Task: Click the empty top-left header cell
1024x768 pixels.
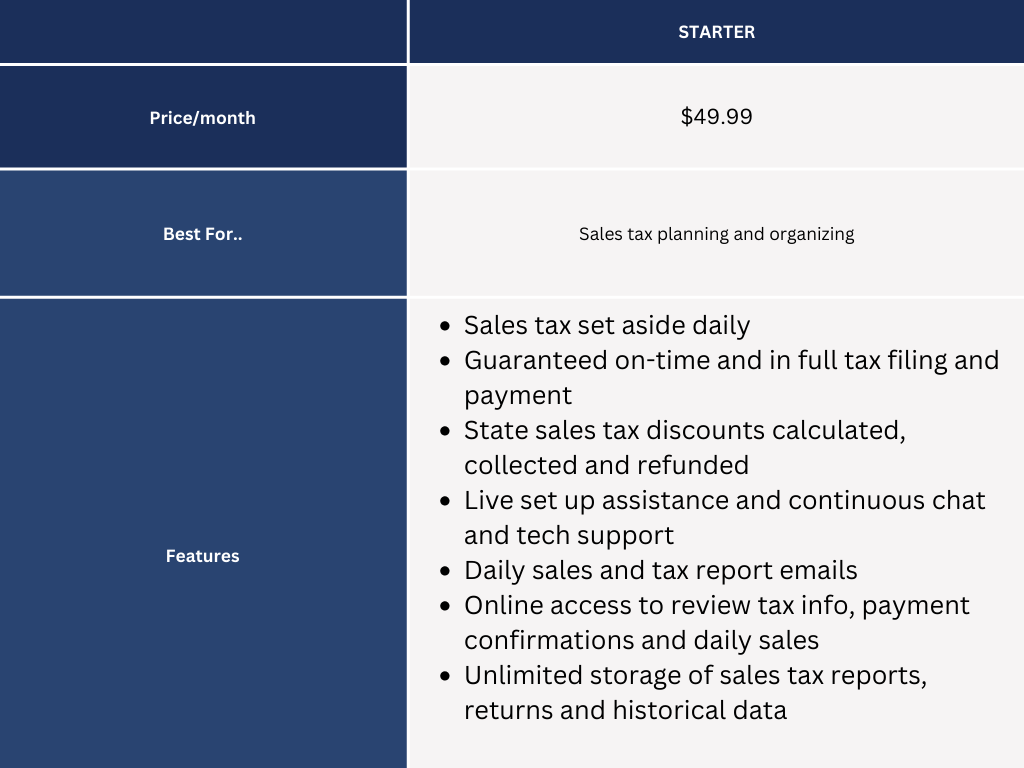Action: 203,31
